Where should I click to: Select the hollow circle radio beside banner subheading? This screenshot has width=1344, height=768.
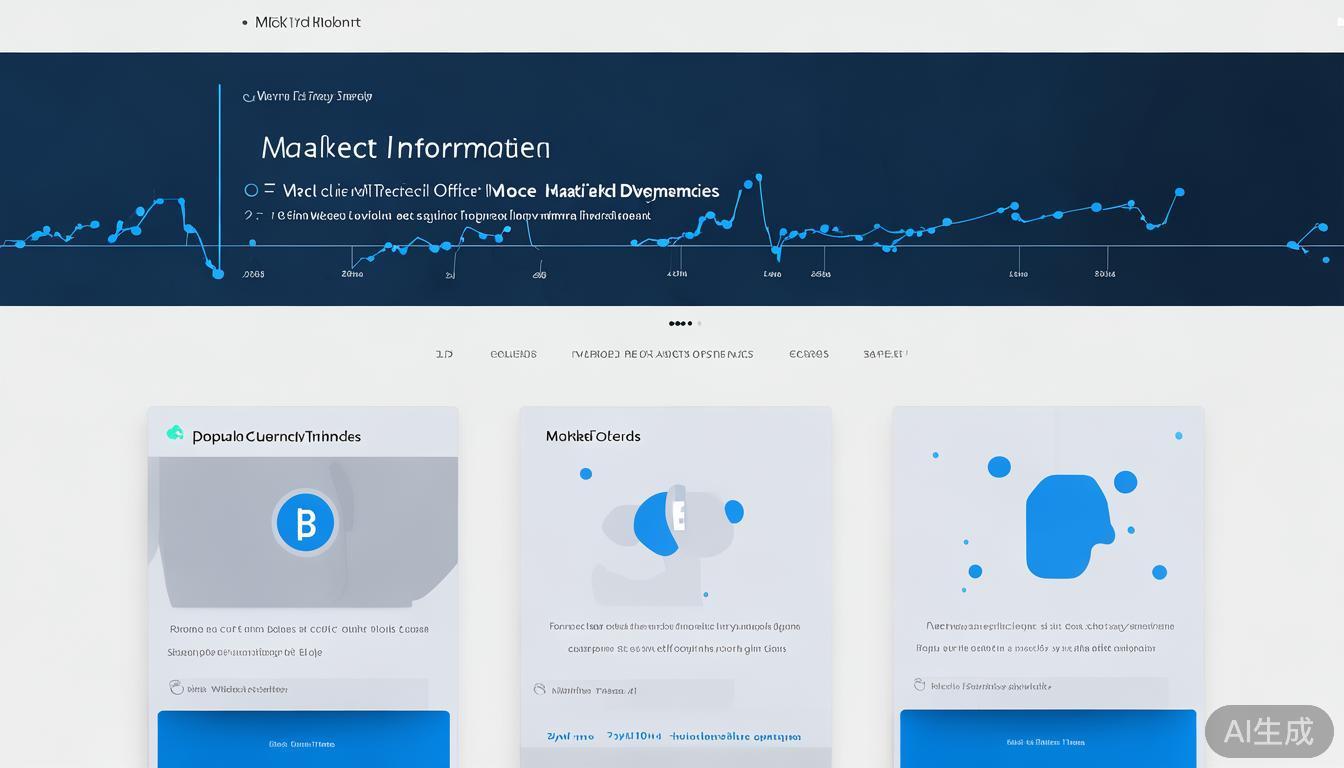coord(251,190)
